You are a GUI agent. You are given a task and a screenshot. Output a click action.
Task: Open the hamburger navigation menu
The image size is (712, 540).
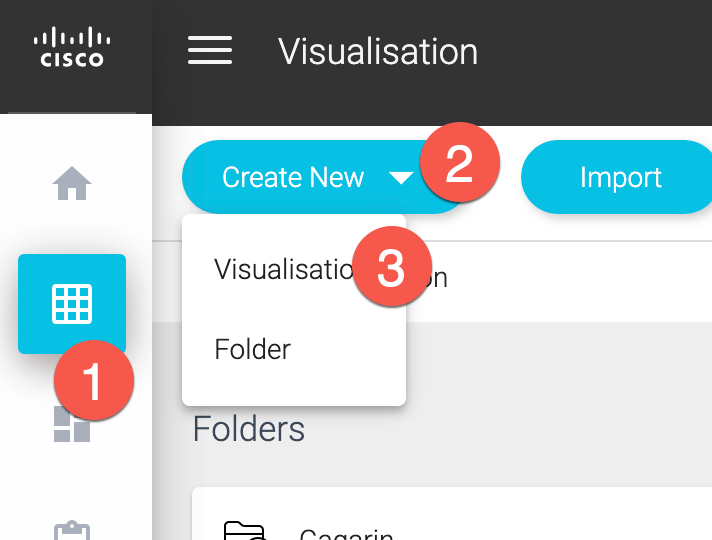click(210, 50)
